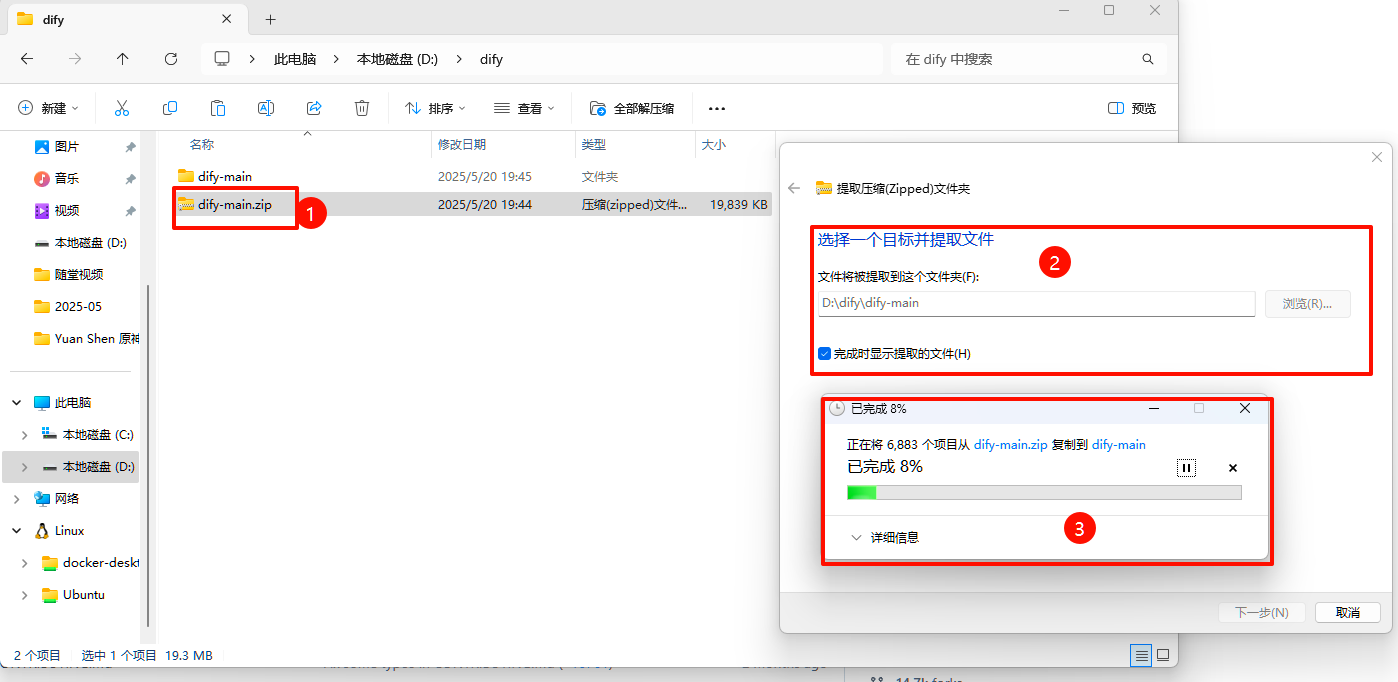1398x682 pixels.
Task: Click the Rename icon in toolbar
Action: [x=266, y=108]
